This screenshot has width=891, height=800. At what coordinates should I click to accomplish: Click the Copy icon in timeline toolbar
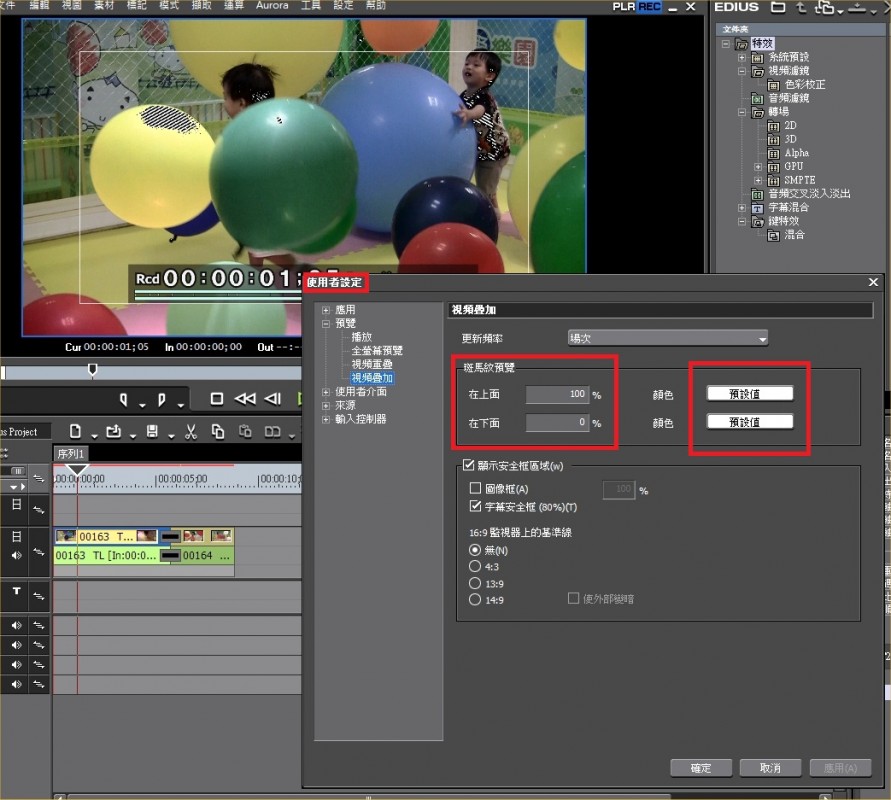tap(217, 432)
